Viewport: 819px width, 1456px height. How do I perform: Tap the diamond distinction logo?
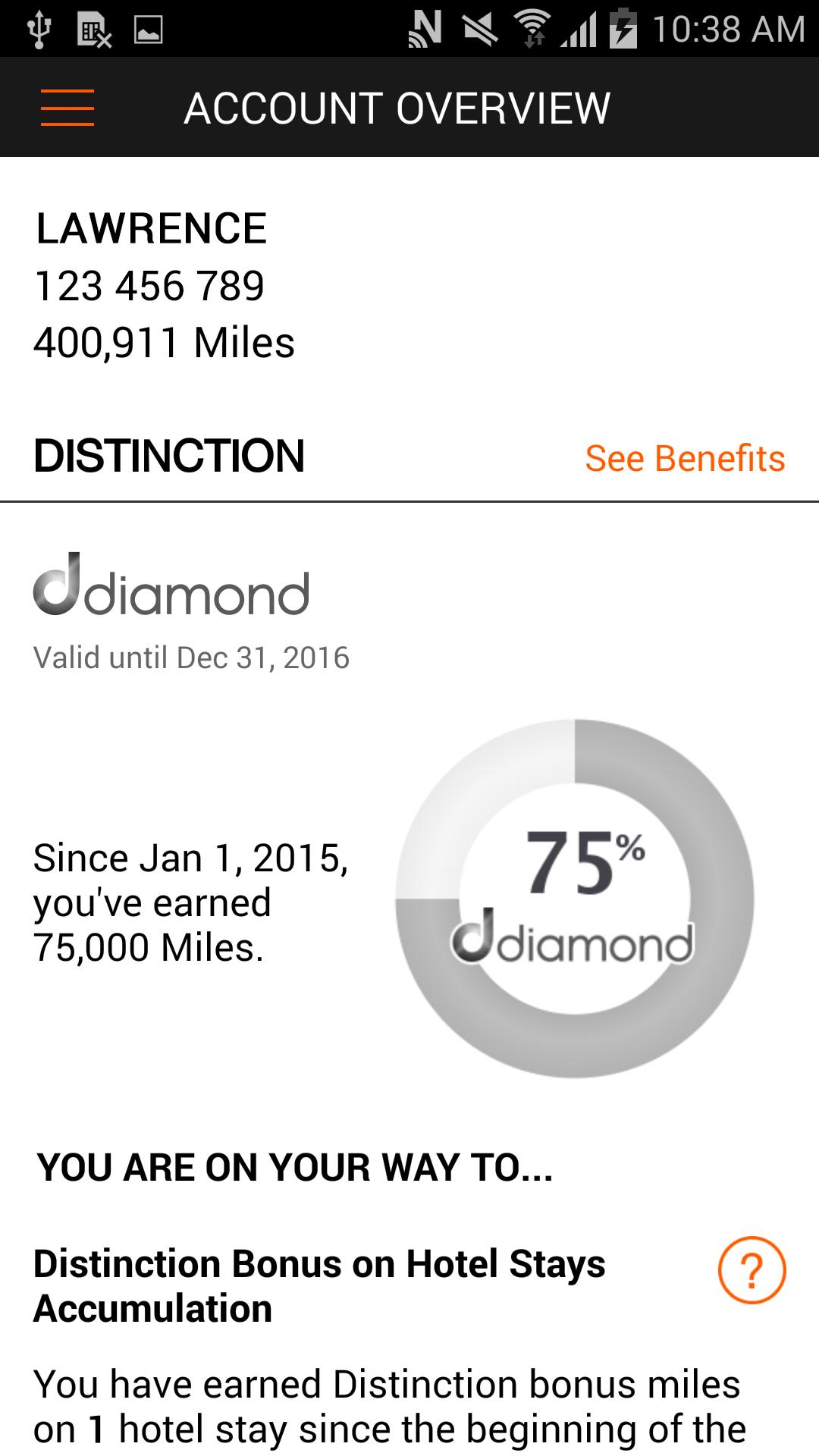(x=171, y=585)
